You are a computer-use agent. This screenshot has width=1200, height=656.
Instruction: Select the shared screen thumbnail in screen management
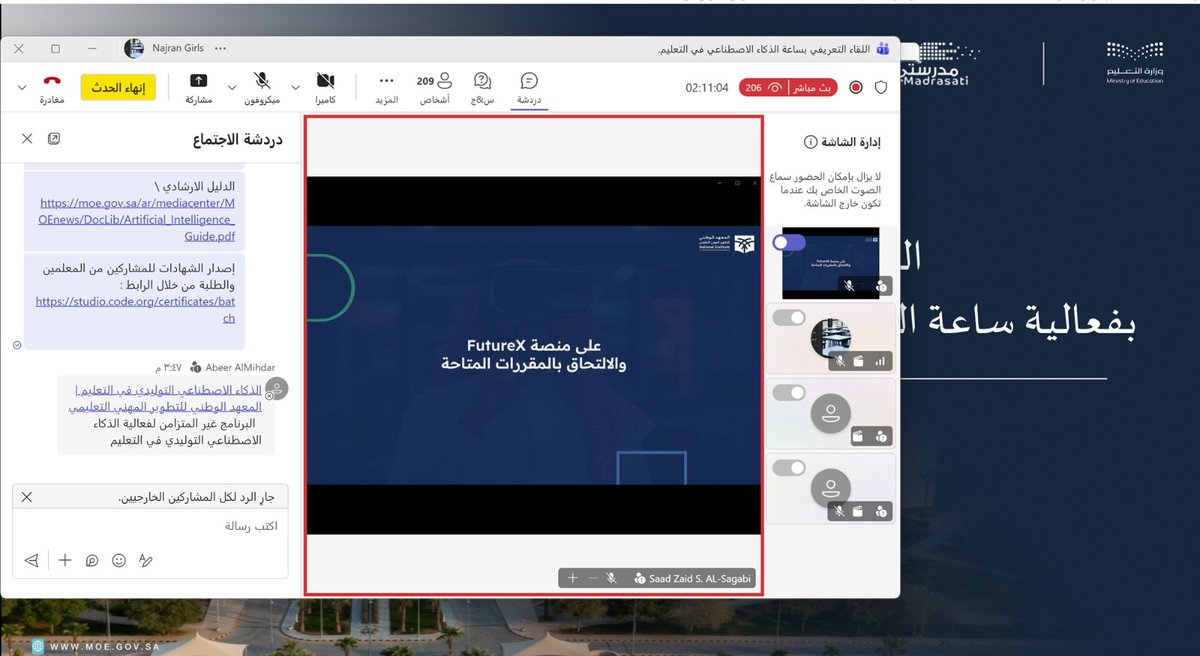[830, 263]
